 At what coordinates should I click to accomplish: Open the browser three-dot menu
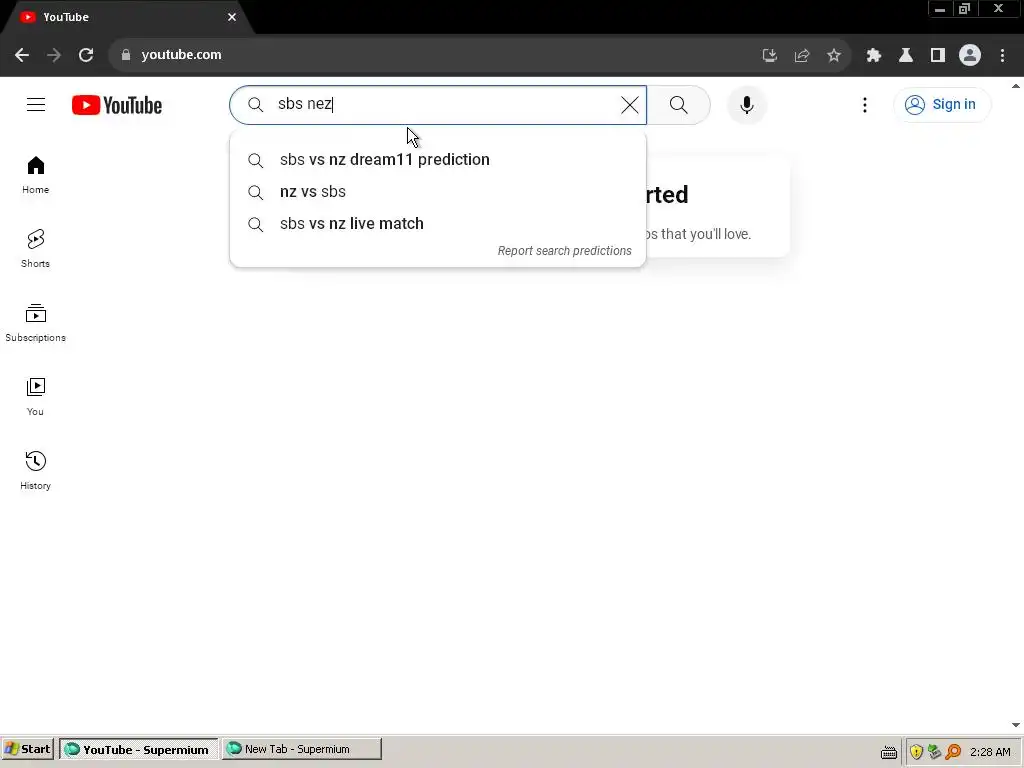1002,55
